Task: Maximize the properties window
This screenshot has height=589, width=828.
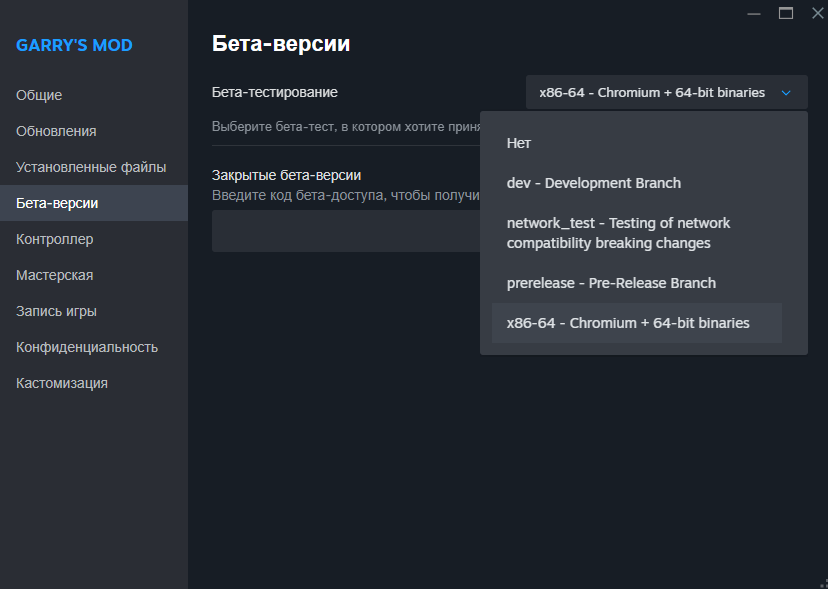Action: pos(785,13)
